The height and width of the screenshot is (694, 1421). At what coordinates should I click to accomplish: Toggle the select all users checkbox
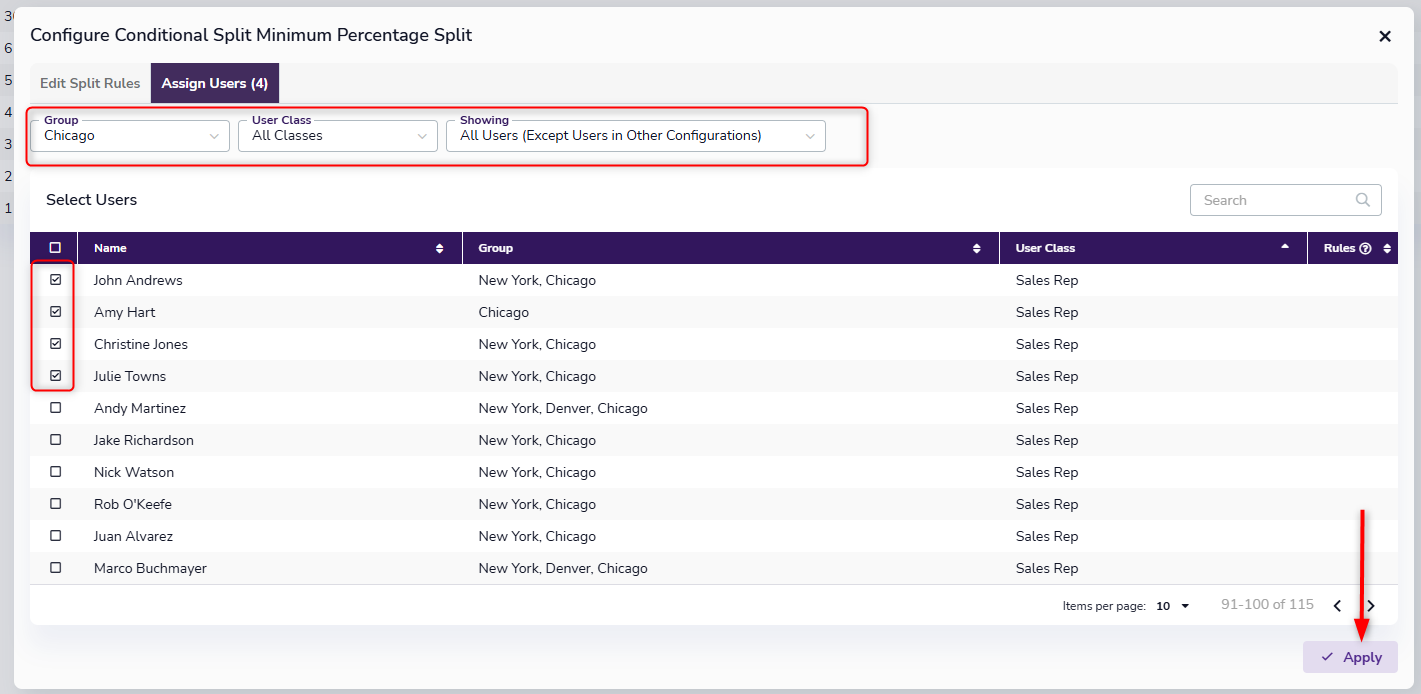55,248
